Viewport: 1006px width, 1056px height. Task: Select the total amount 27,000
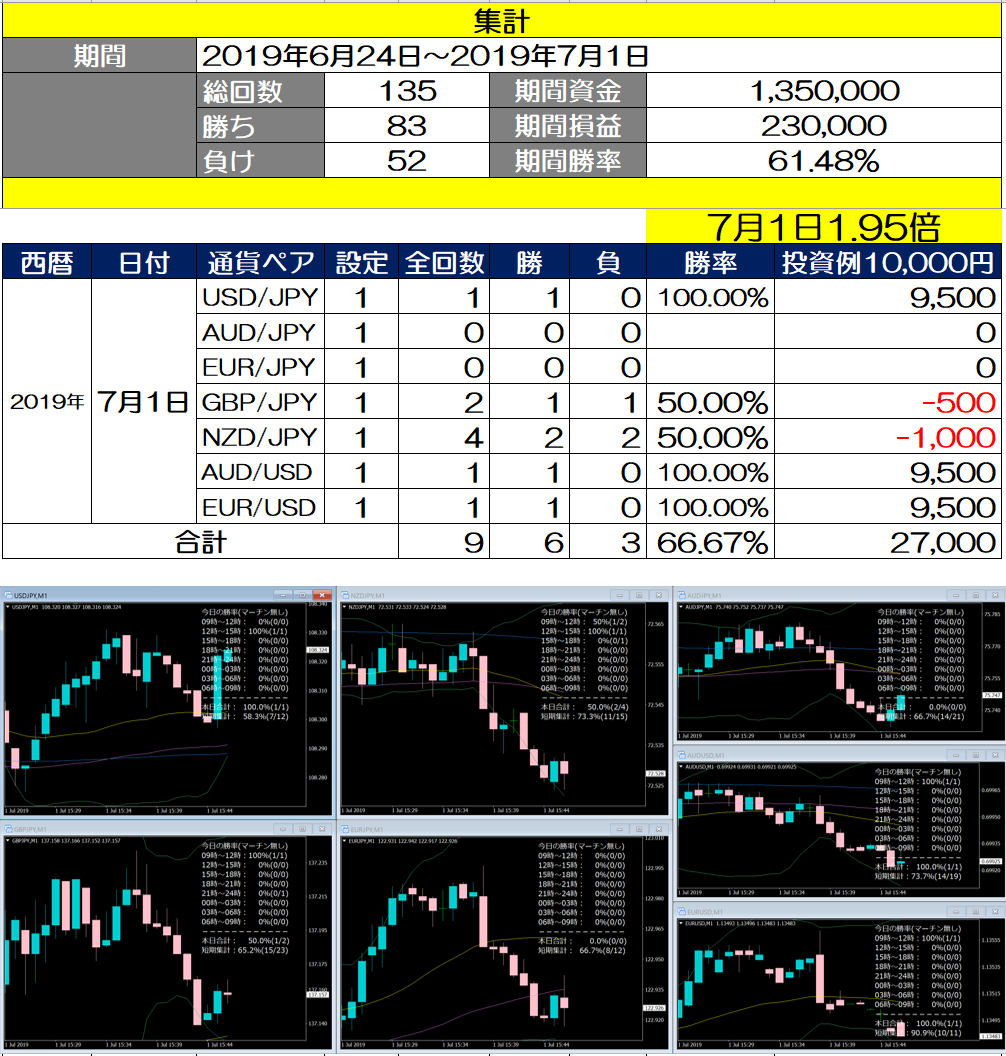[888, 541]
